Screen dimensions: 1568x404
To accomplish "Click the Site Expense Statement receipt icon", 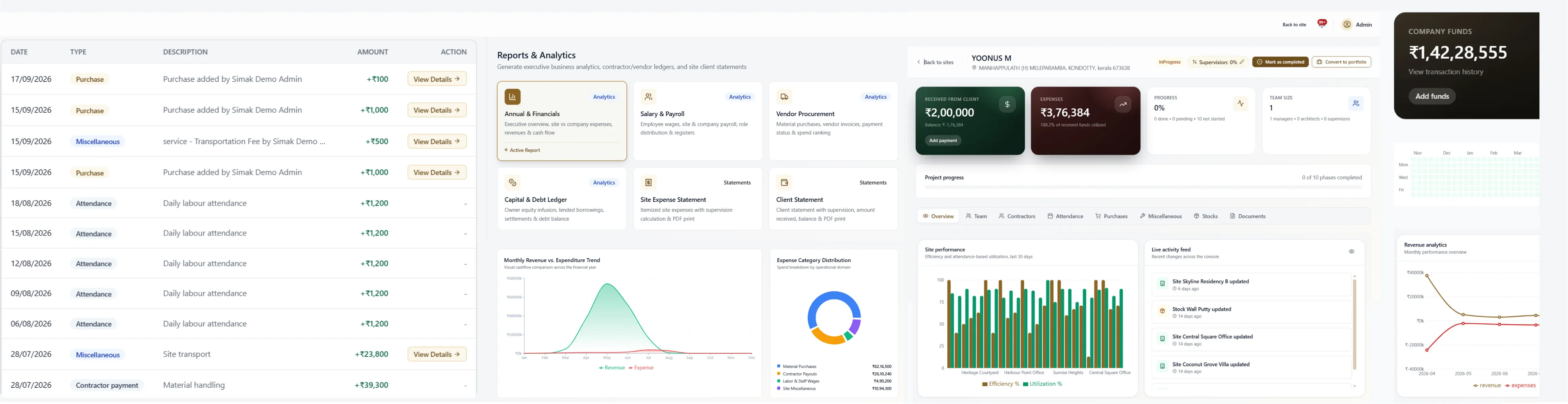I will (x=648, y=182).
